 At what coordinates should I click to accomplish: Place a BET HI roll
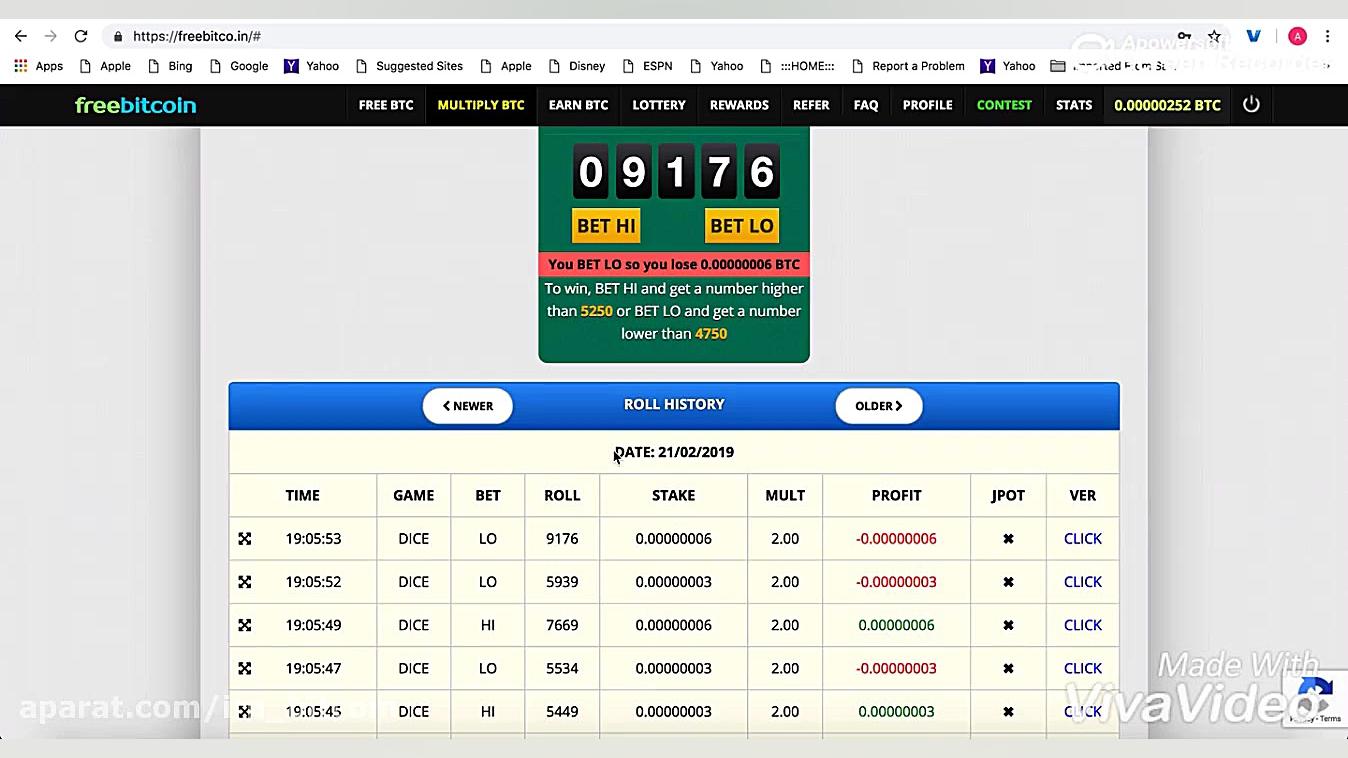606,225
